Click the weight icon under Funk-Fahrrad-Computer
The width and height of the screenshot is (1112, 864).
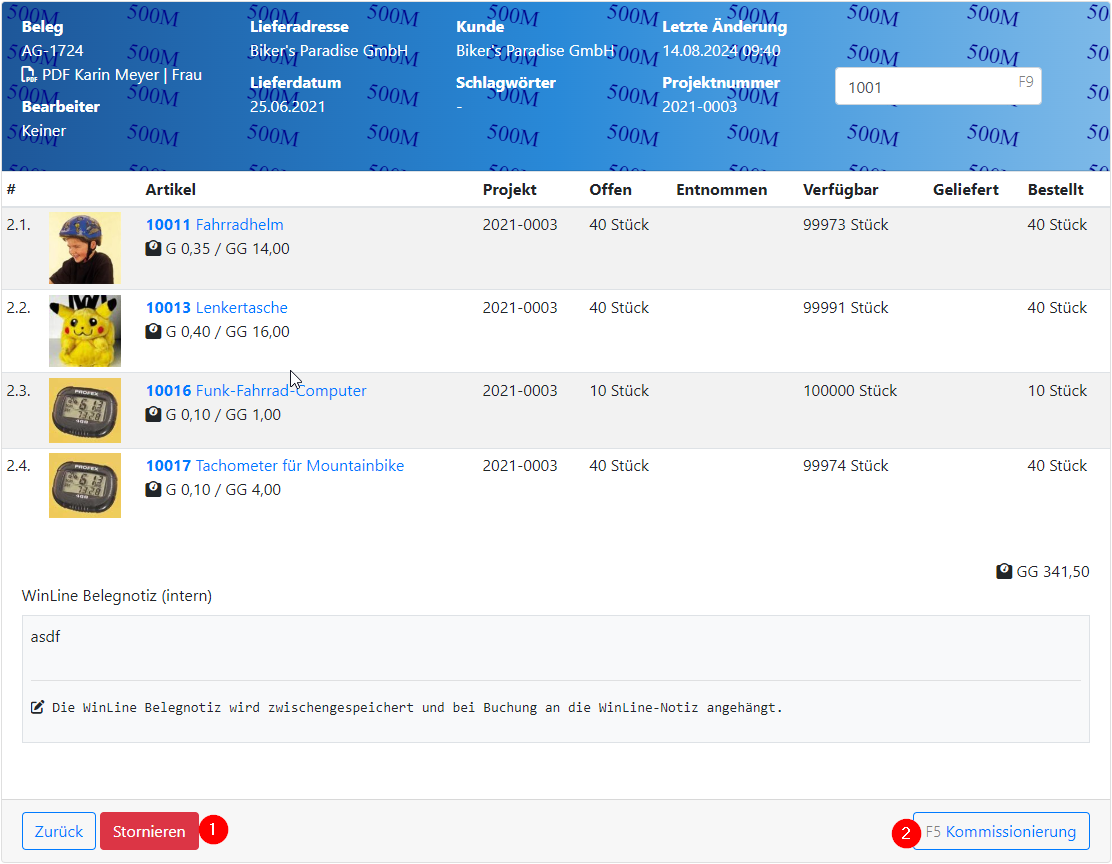pos(153,415)
